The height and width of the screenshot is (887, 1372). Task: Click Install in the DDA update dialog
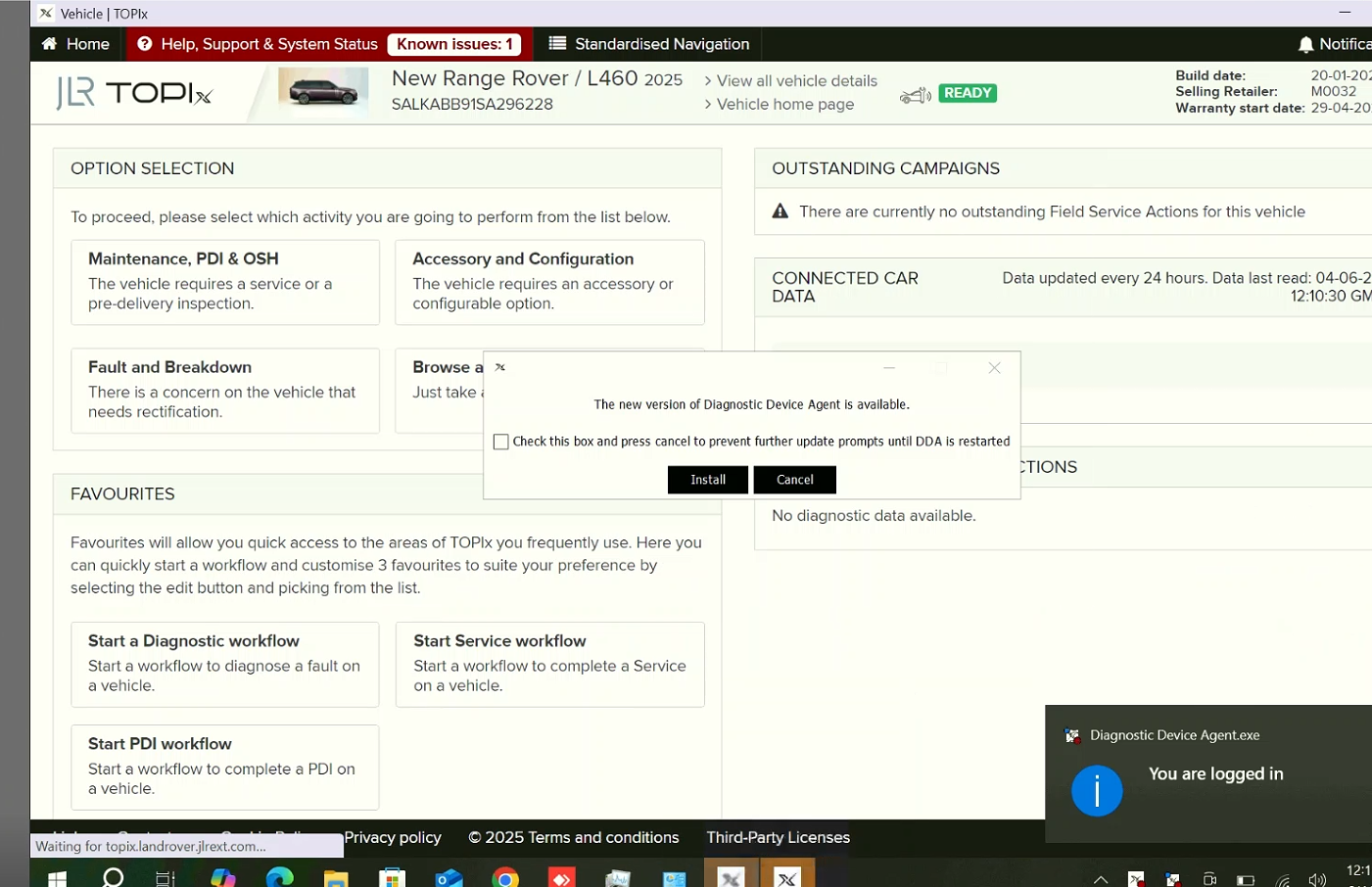point(708,480)
